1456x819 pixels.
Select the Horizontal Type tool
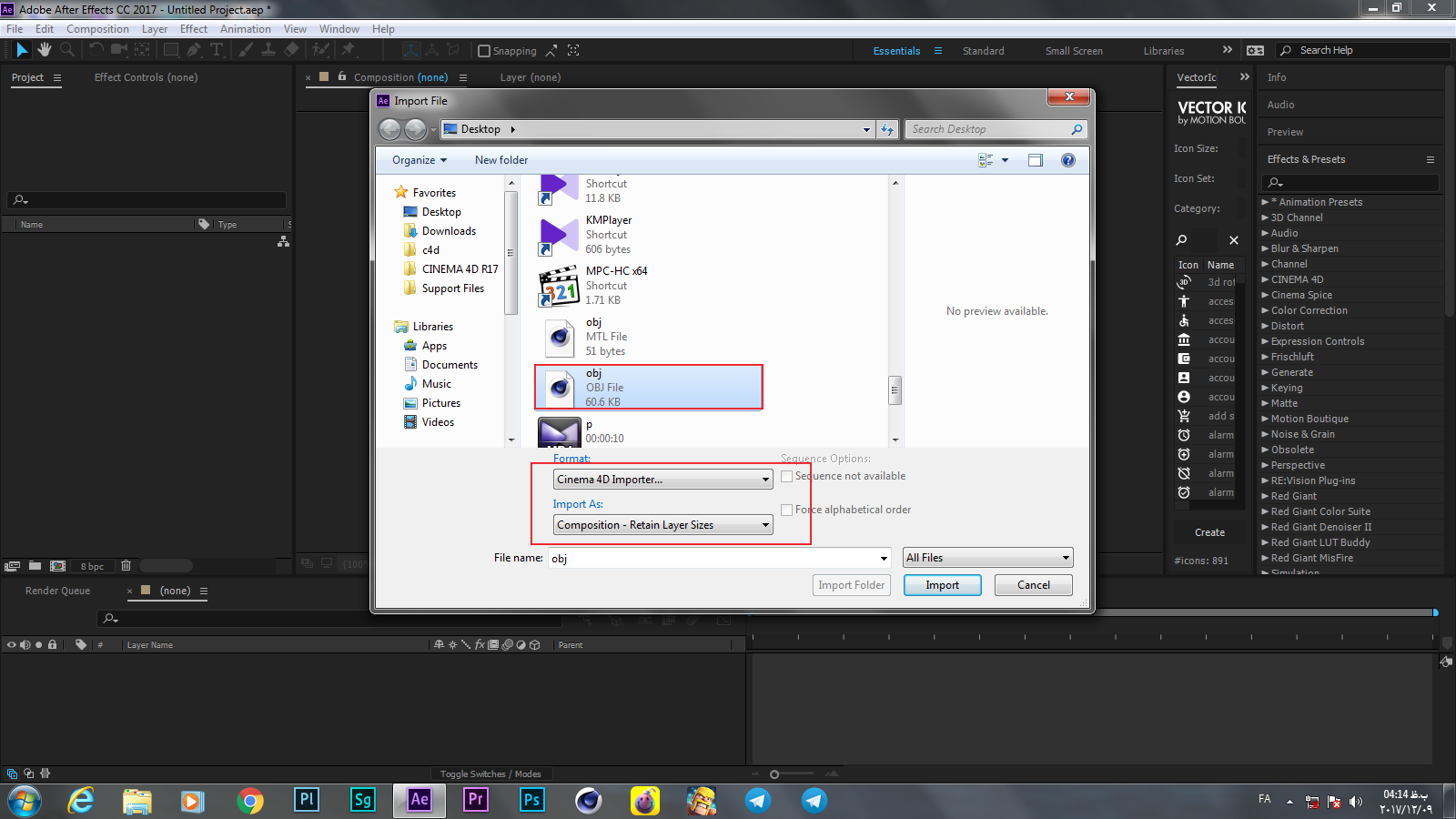coord(217,50)
